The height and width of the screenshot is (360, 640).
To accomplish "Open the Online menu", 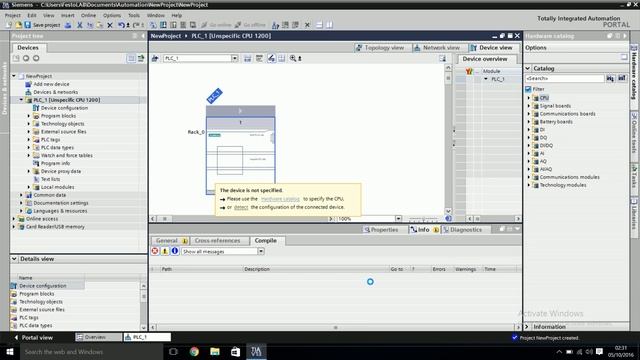I will (88, 15).
